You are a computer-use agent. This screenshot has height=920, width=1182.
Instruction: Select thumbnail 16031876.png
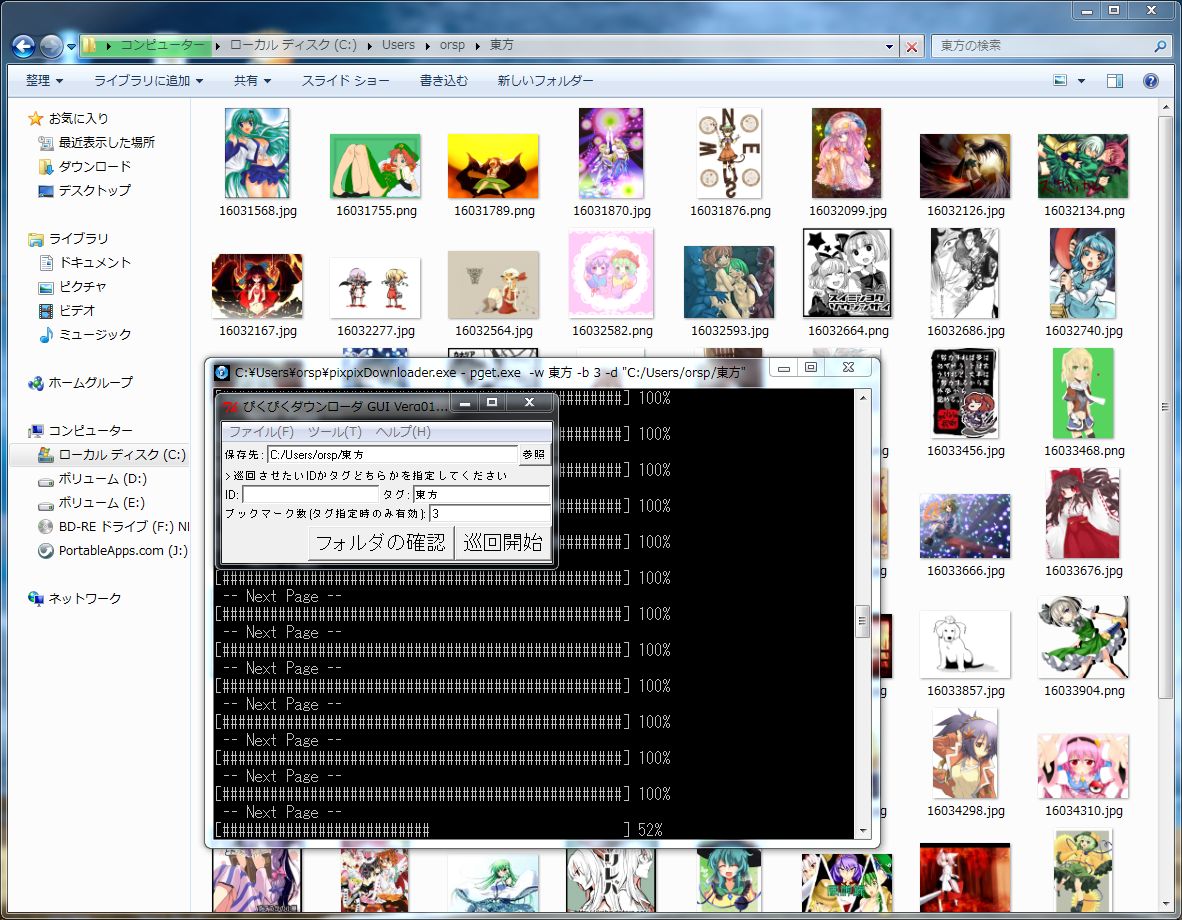(729, 153)
